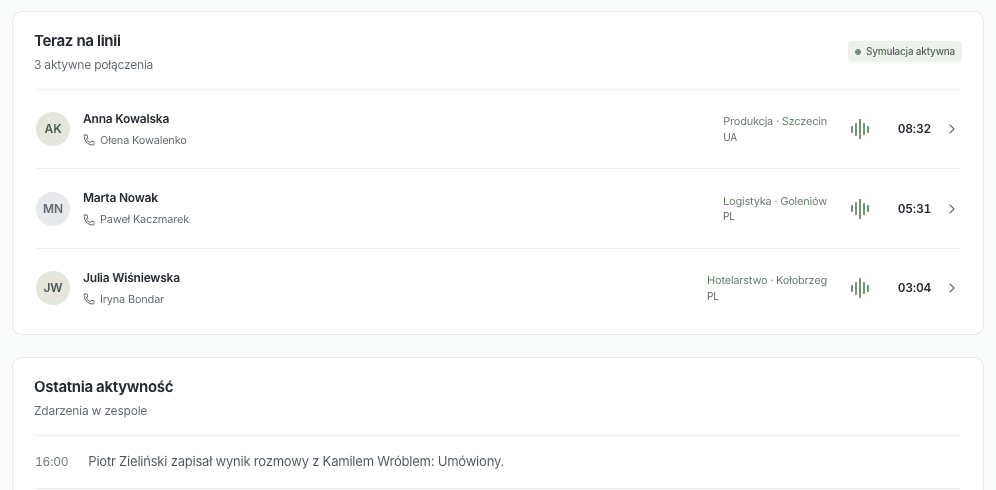Click the Produkcja · Szczecin label
Viewport: 996px width, 490px height.
coord(775,121)
